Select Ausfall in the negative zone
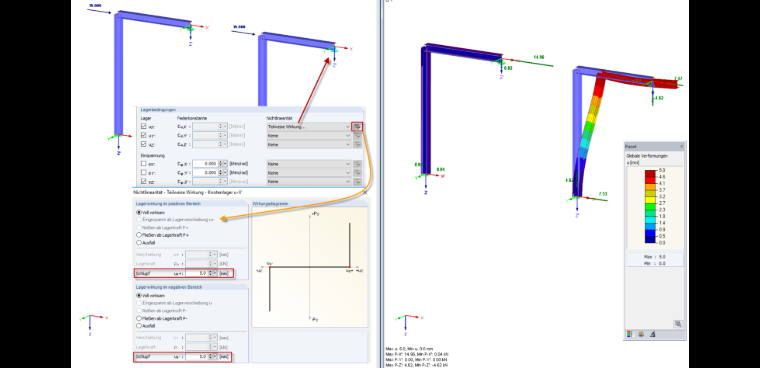The width and height of the screenshot is (760, 368). [139, 326]
